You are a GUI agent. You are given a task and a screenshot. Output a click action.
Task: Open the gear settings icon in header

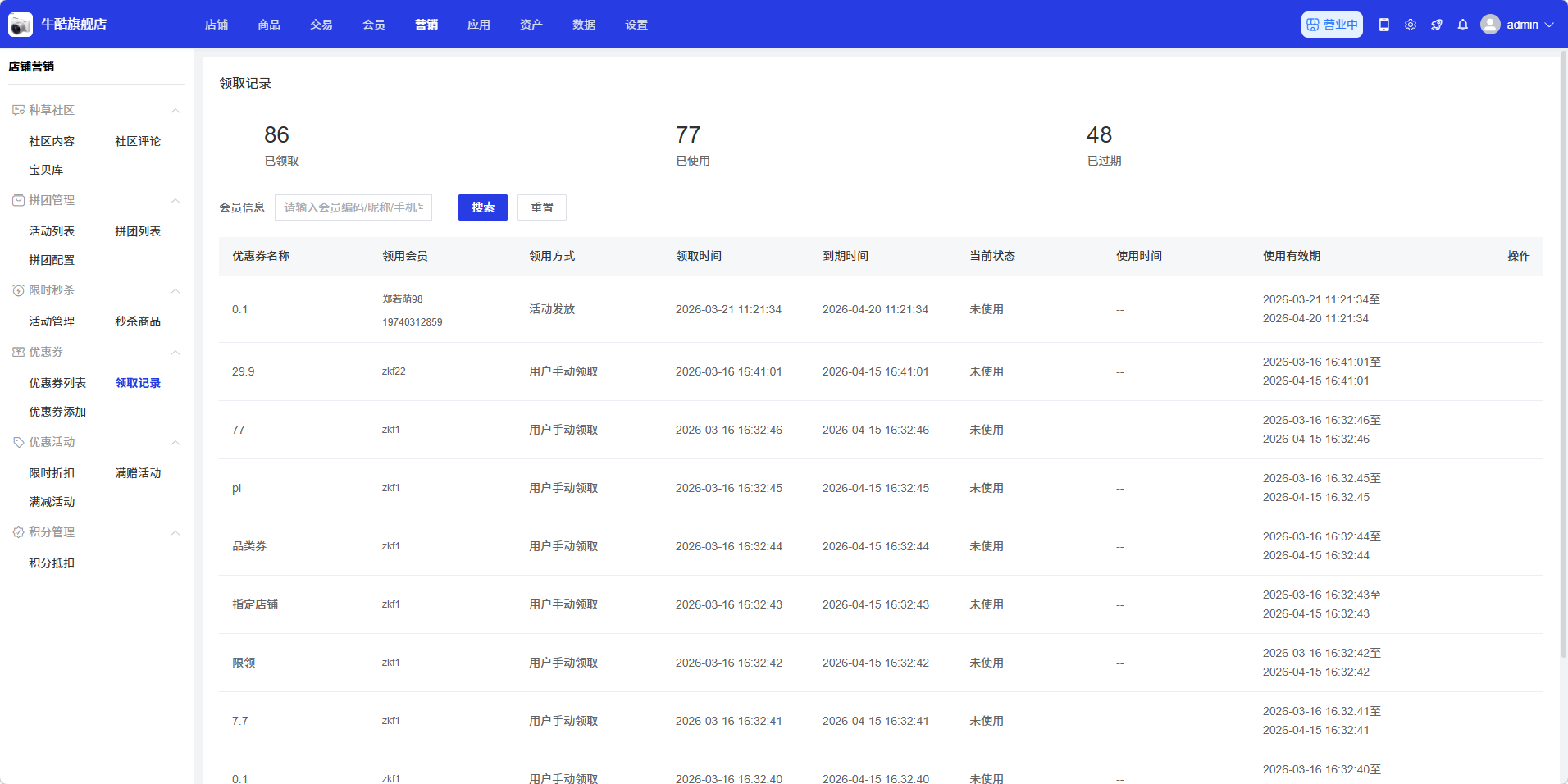click(1410, 25)
